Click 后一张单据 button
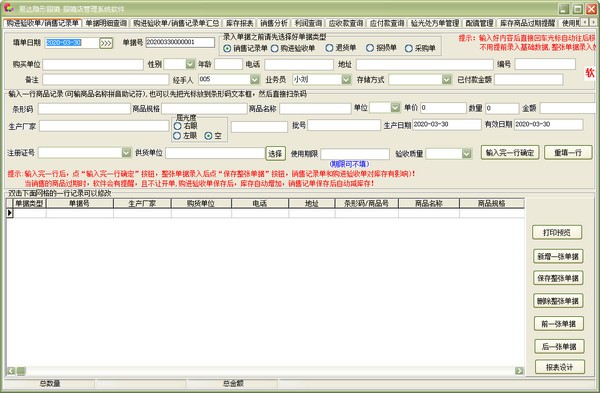This screenshot has width=600, height=393. point(559,347)
